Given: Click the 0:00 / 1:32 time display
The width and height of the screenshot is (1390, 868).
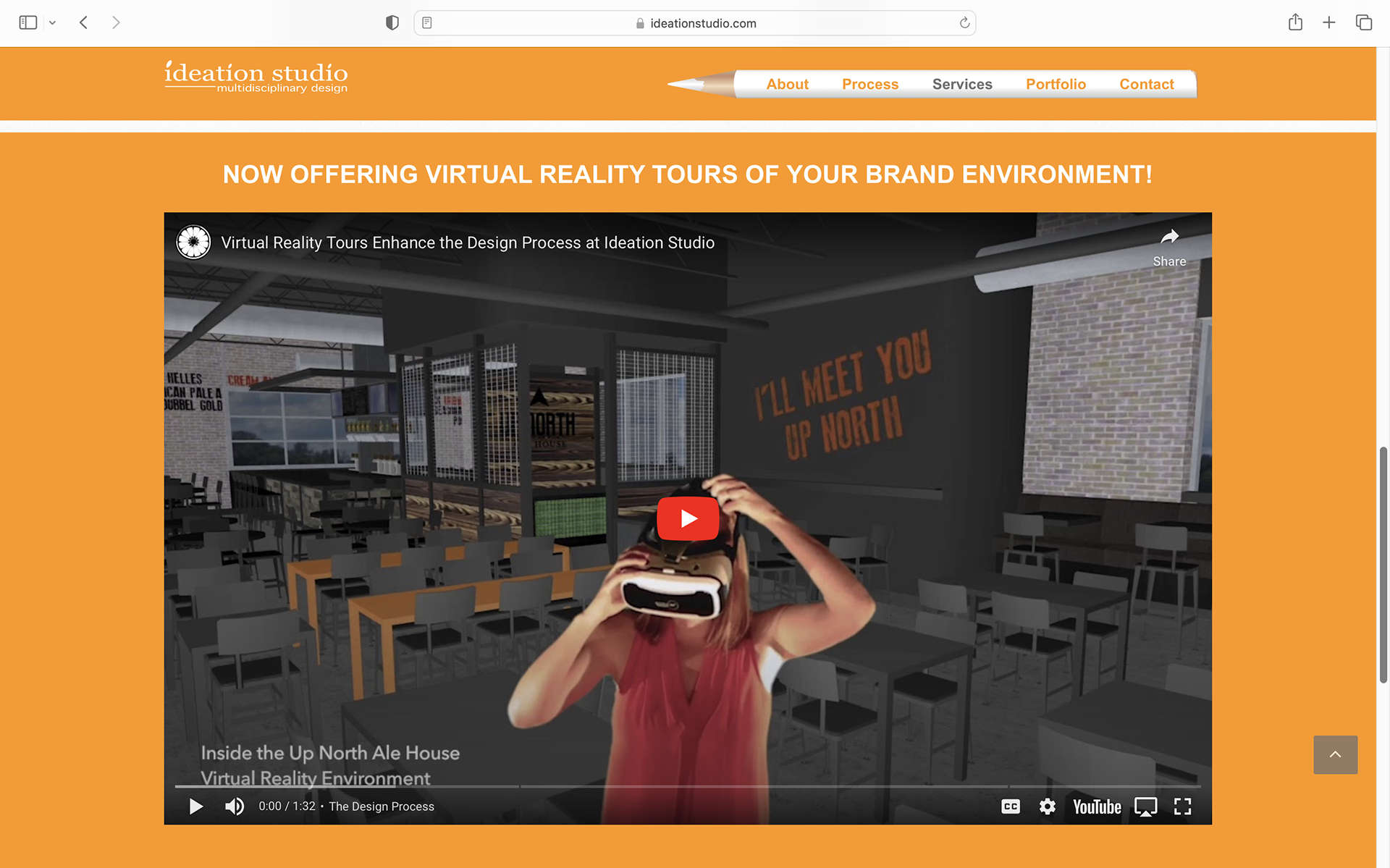Looking at the screenshot, I should pos(287,806).
